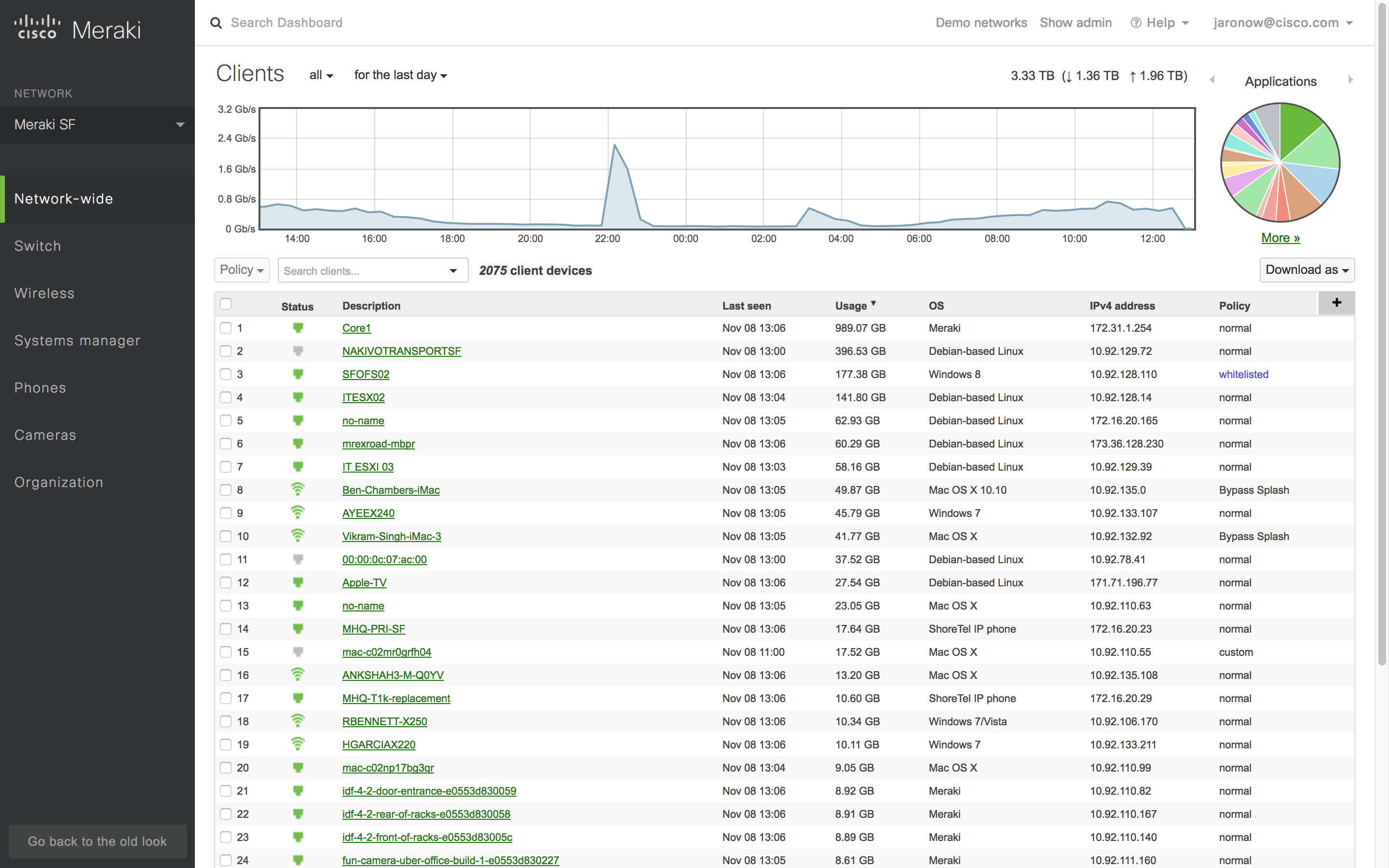Click the green status icon for Core1
Image resolution: width=1389 pixels, height=868 pixels.
tap(297, 328)
